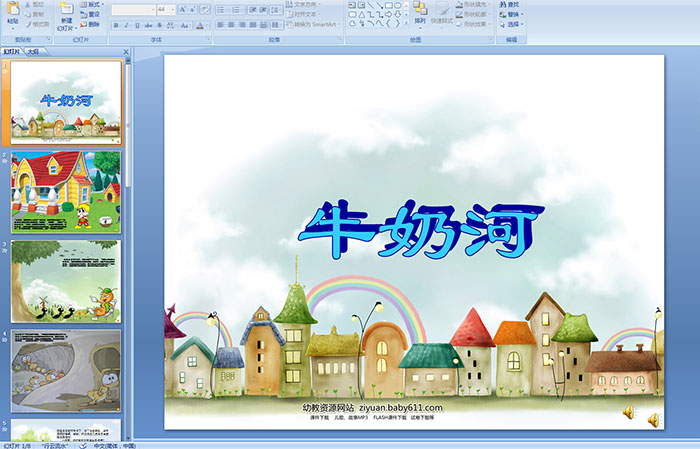Click the speaker sound icon on slide
The height and width of the screenshot is (449, 700).
pyautogui.click(x=629, y=412)
